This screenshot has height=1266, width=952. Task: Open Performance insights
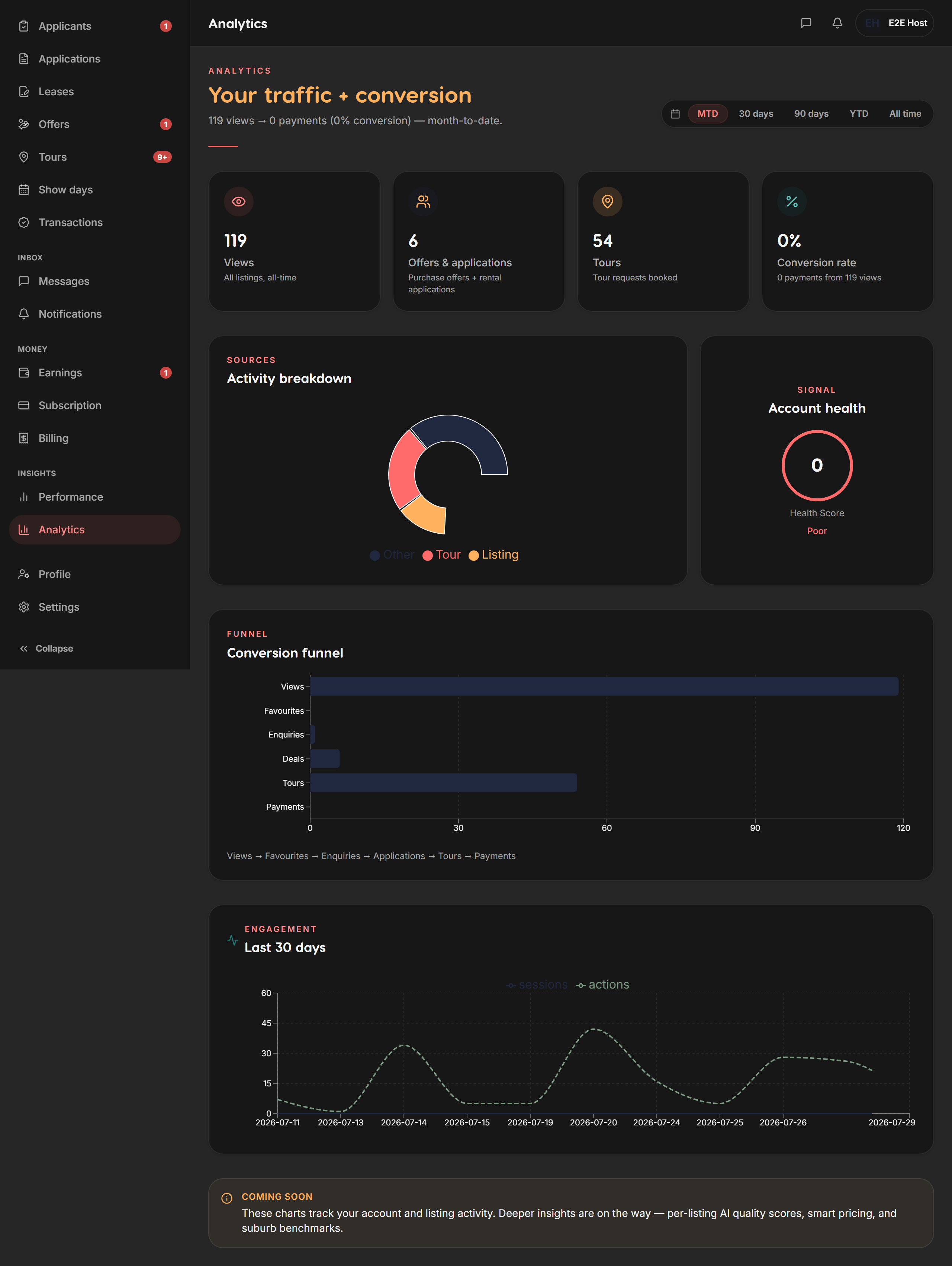(x=94, y=497)
